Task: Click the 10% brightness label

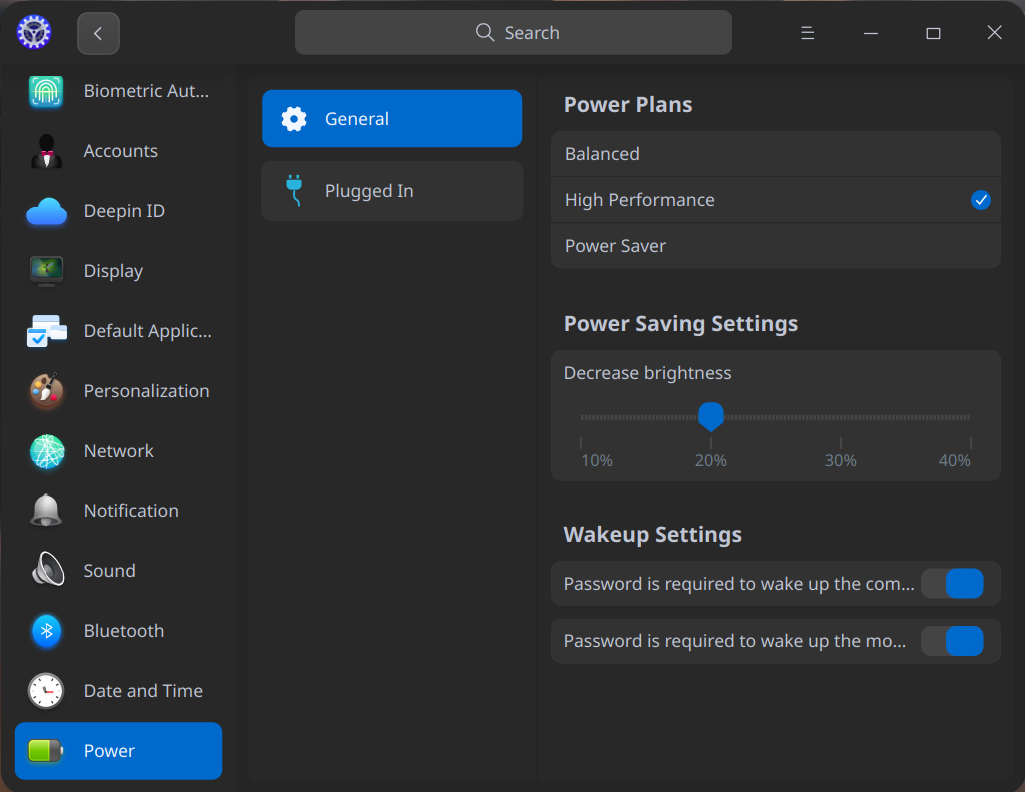Action: point(597,461)
